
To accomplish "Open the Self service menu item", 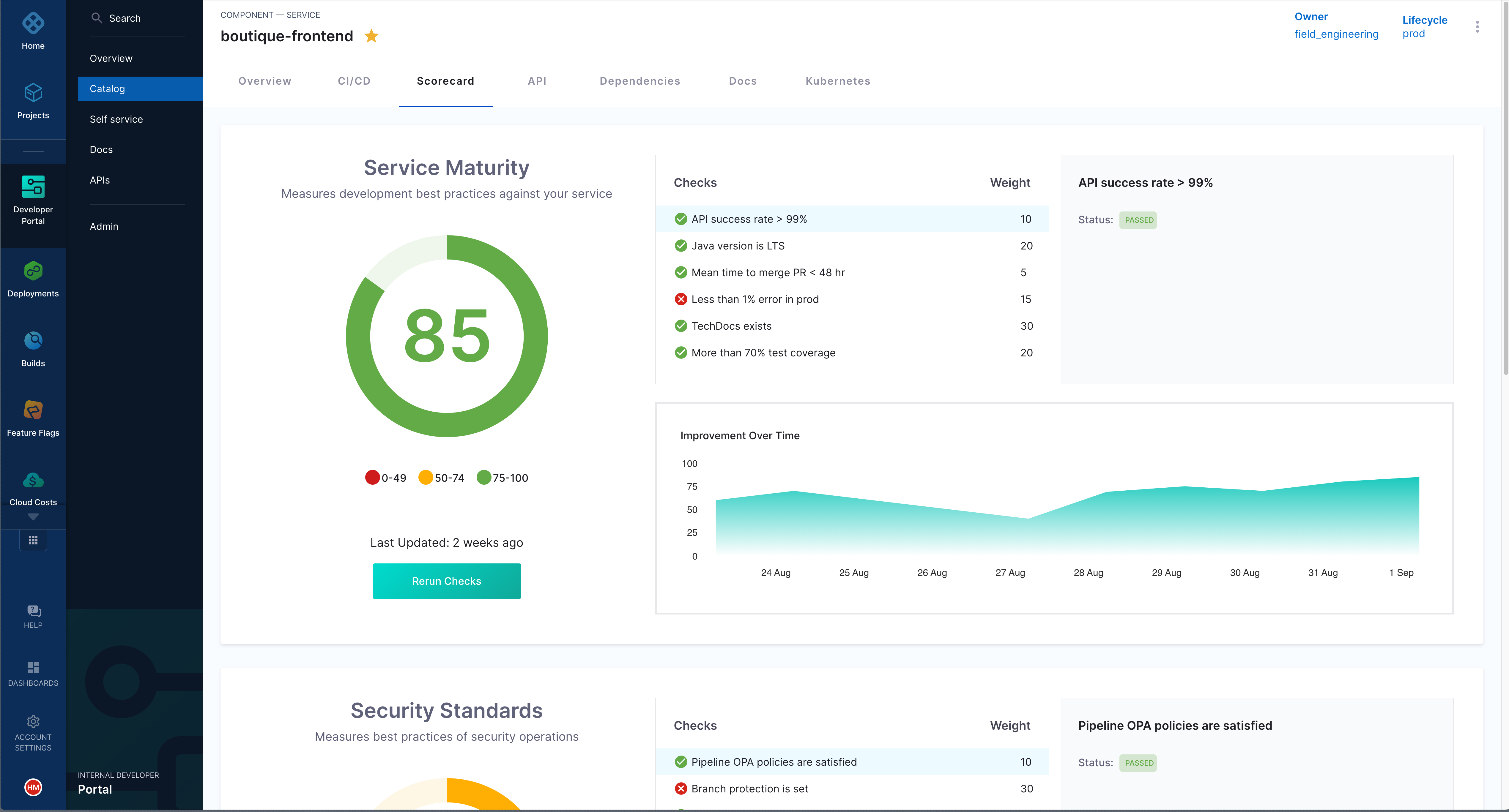I will point(116,119).
